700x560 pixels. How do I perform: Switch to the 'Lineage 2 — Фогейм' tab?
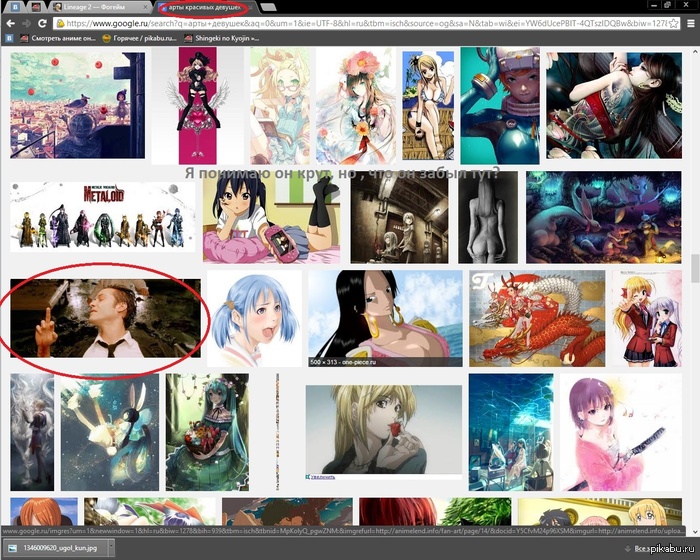[x=100, y=6]
